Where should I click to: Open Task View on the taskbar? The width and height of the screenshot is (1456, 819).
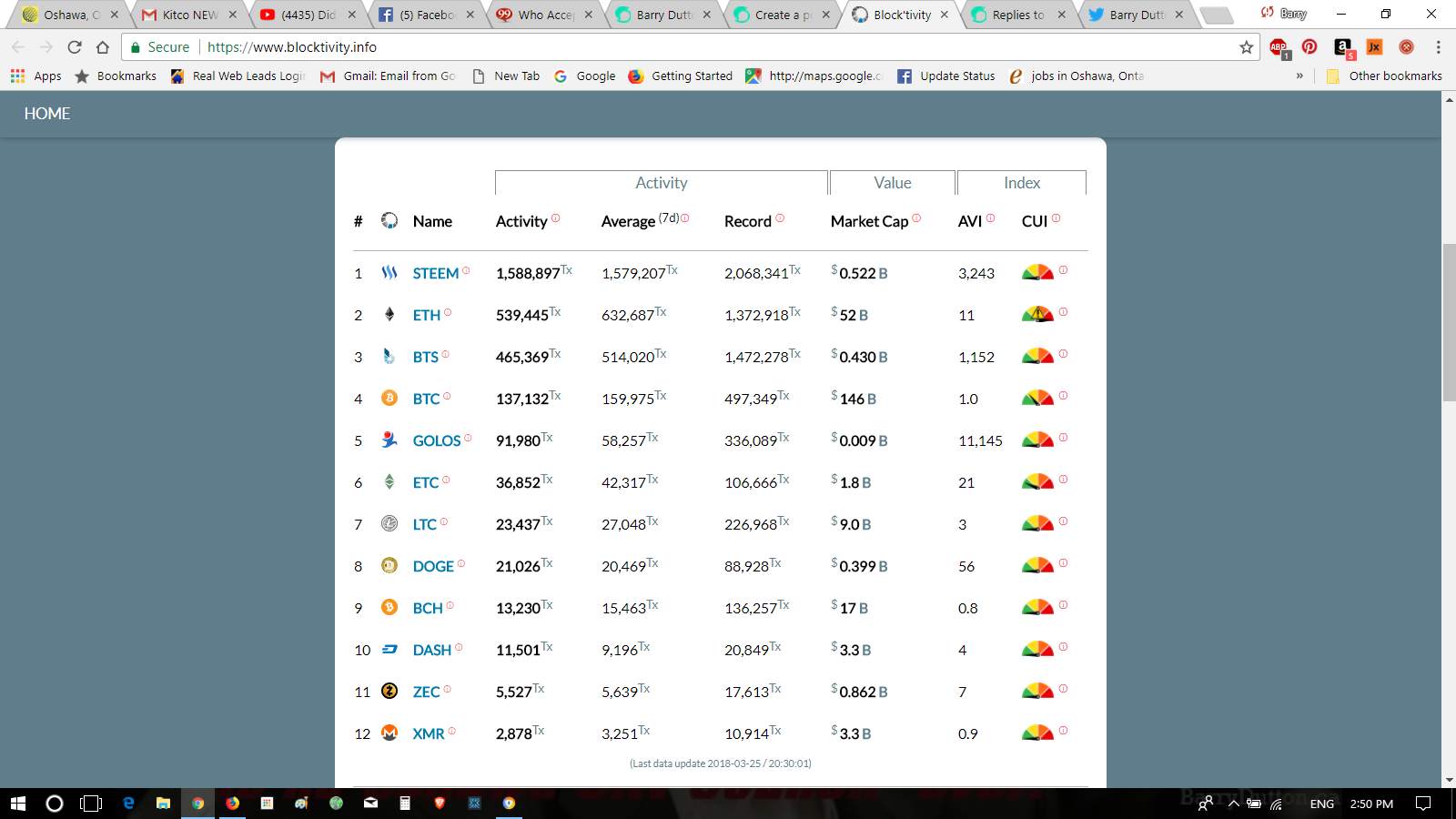[x=91, y=804]
